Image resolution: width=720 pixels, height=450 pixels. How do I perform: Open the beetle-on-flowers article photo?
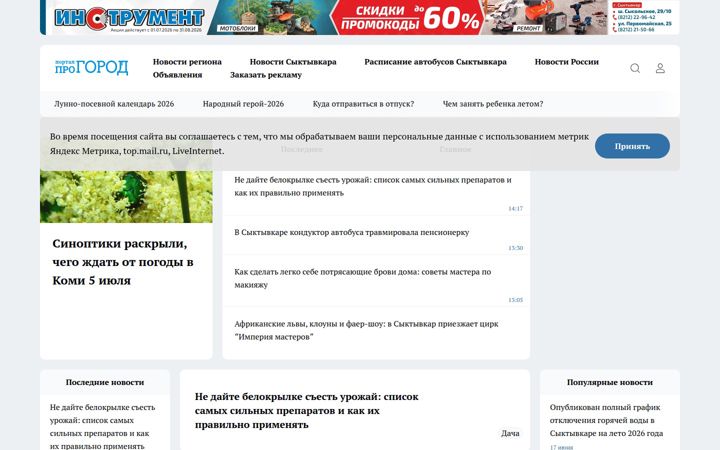click(126, 197)
